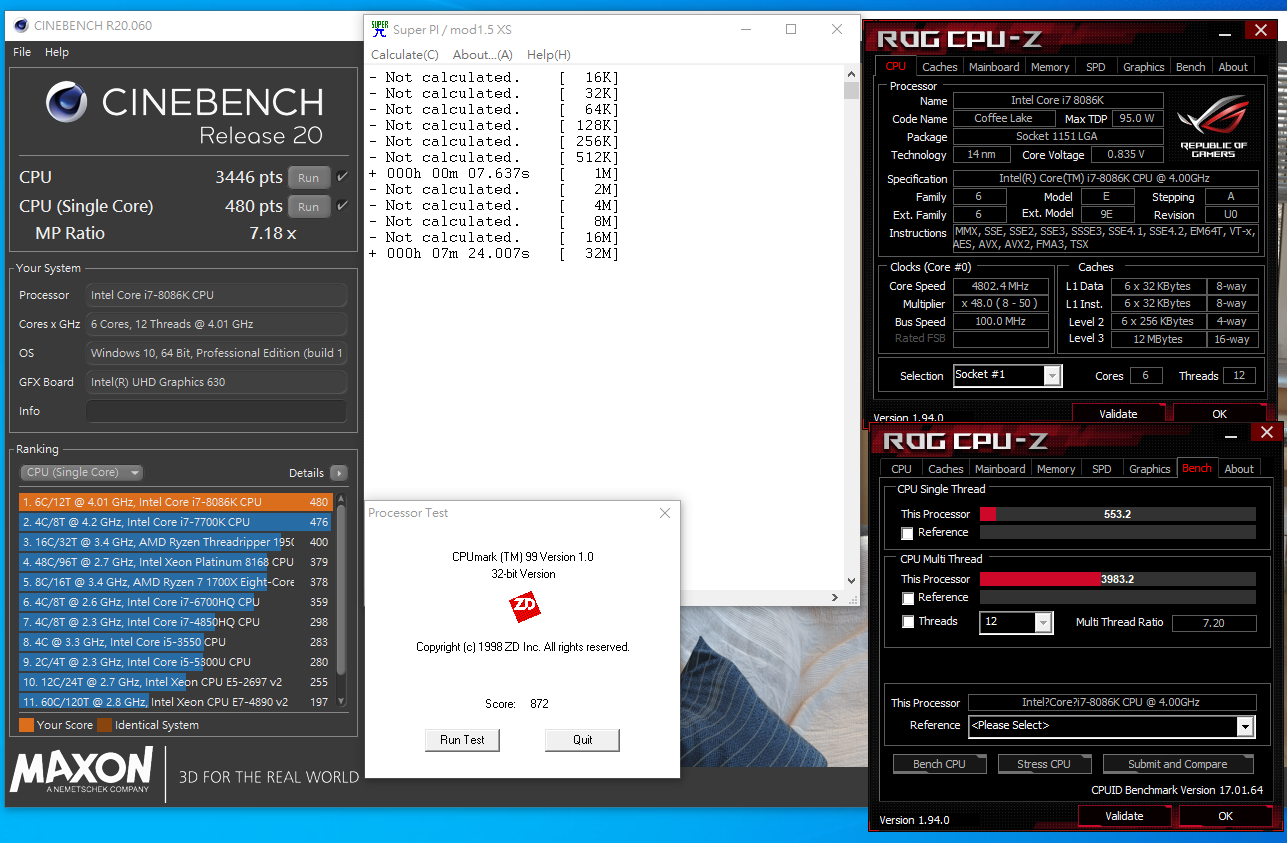Open the Help menu in Cinebench
This screenshot has width=1287, height=843.
click(x=57, y=52)
